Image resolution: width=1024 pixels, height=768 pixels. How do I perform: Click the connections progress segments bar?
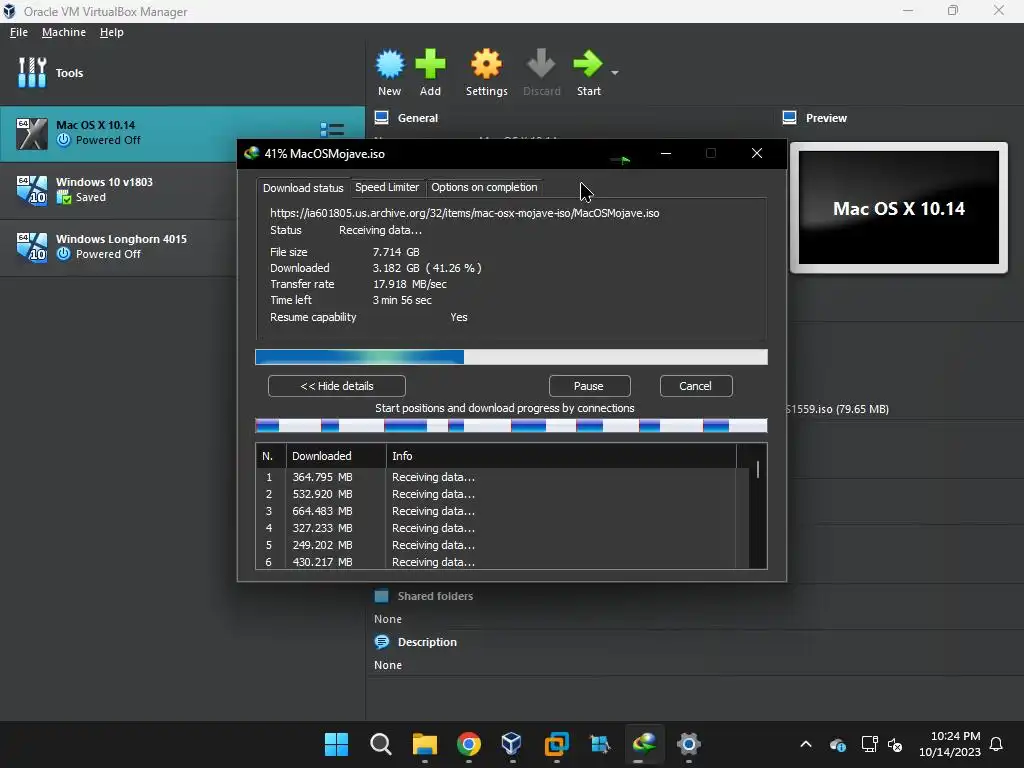(511, 426)
